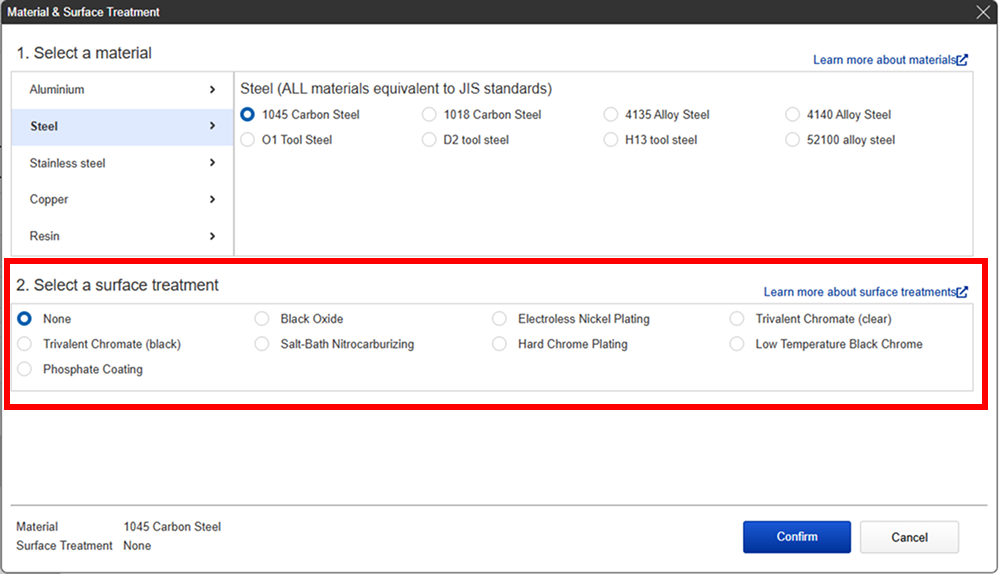Choose Phosphate Coating option

[24, 369]
